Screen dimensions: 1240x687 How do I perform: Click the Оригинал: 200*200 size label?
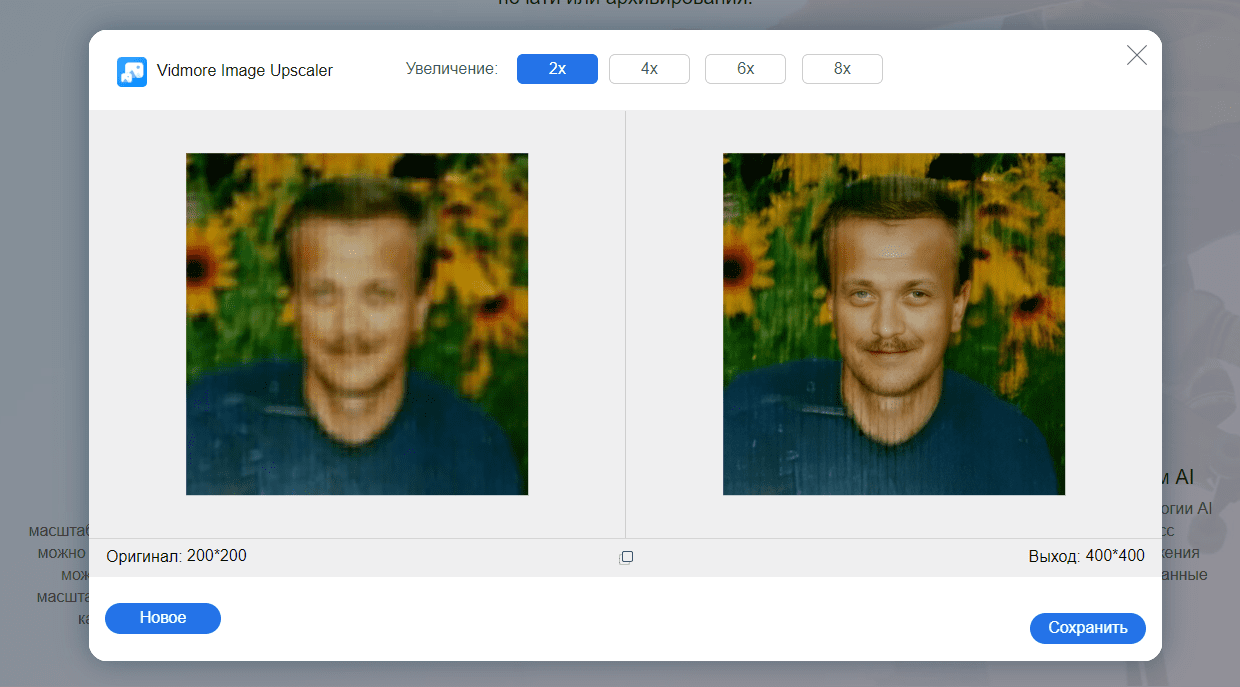point(176,556)
